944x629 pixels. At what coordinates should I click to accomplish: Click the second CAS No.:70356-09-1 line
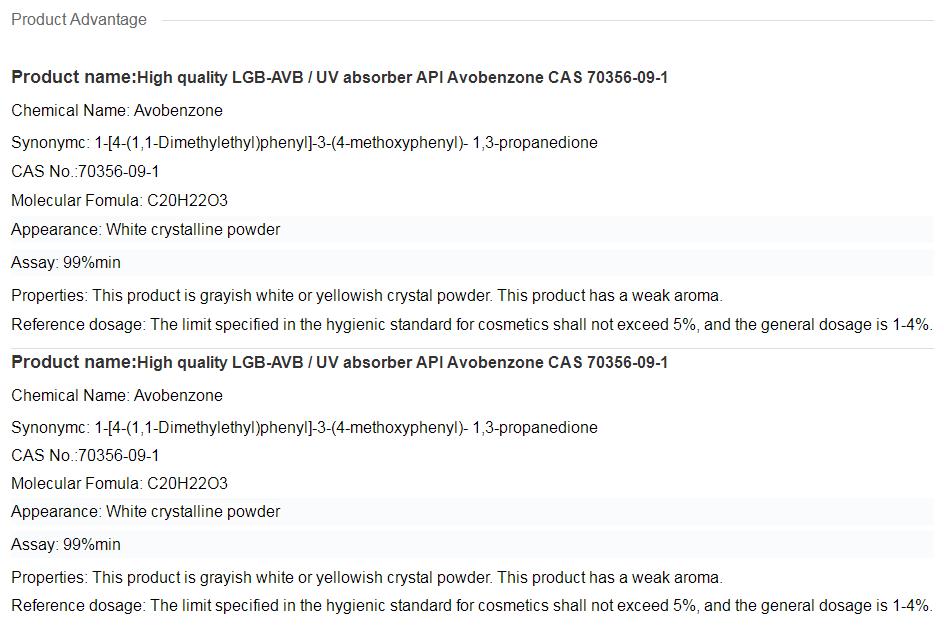coord(85,455)
